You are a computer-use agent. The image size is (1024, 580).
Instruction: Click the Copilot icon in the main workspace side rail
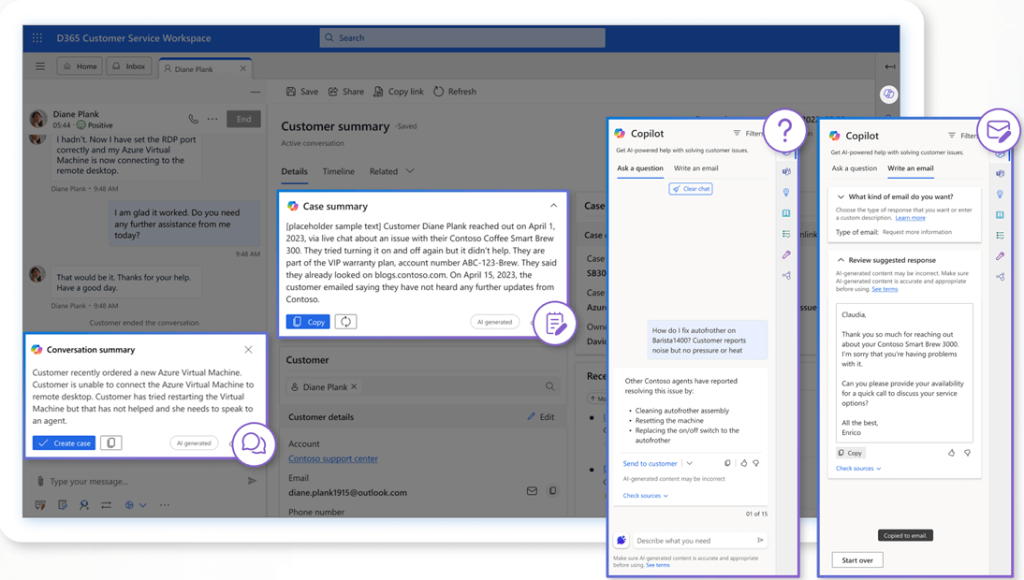pyautogui.click(x=889, y=94)
